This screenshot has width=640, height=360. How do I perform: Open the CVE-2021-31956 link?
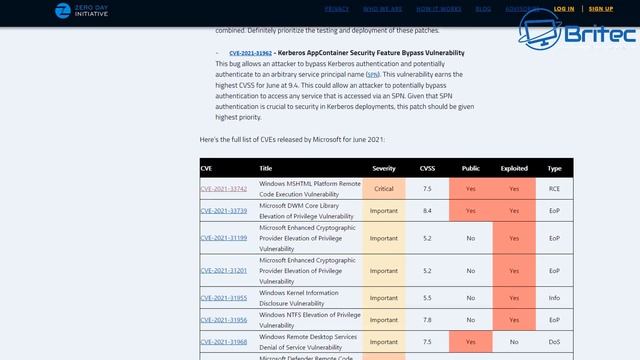point(224,320)
